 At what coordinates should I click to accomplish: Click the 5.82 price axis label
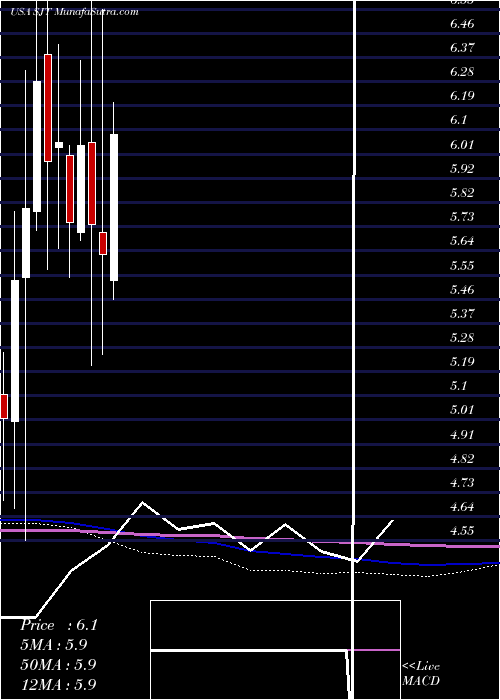coord(462,193)
